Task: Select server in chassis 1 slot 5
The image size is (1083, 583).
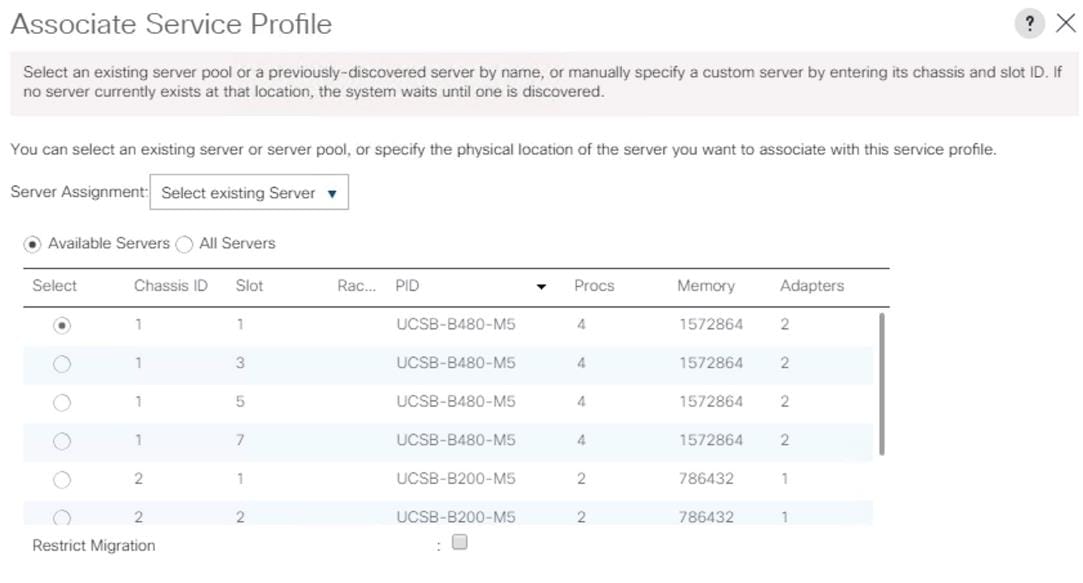Action: pos(62,403)
